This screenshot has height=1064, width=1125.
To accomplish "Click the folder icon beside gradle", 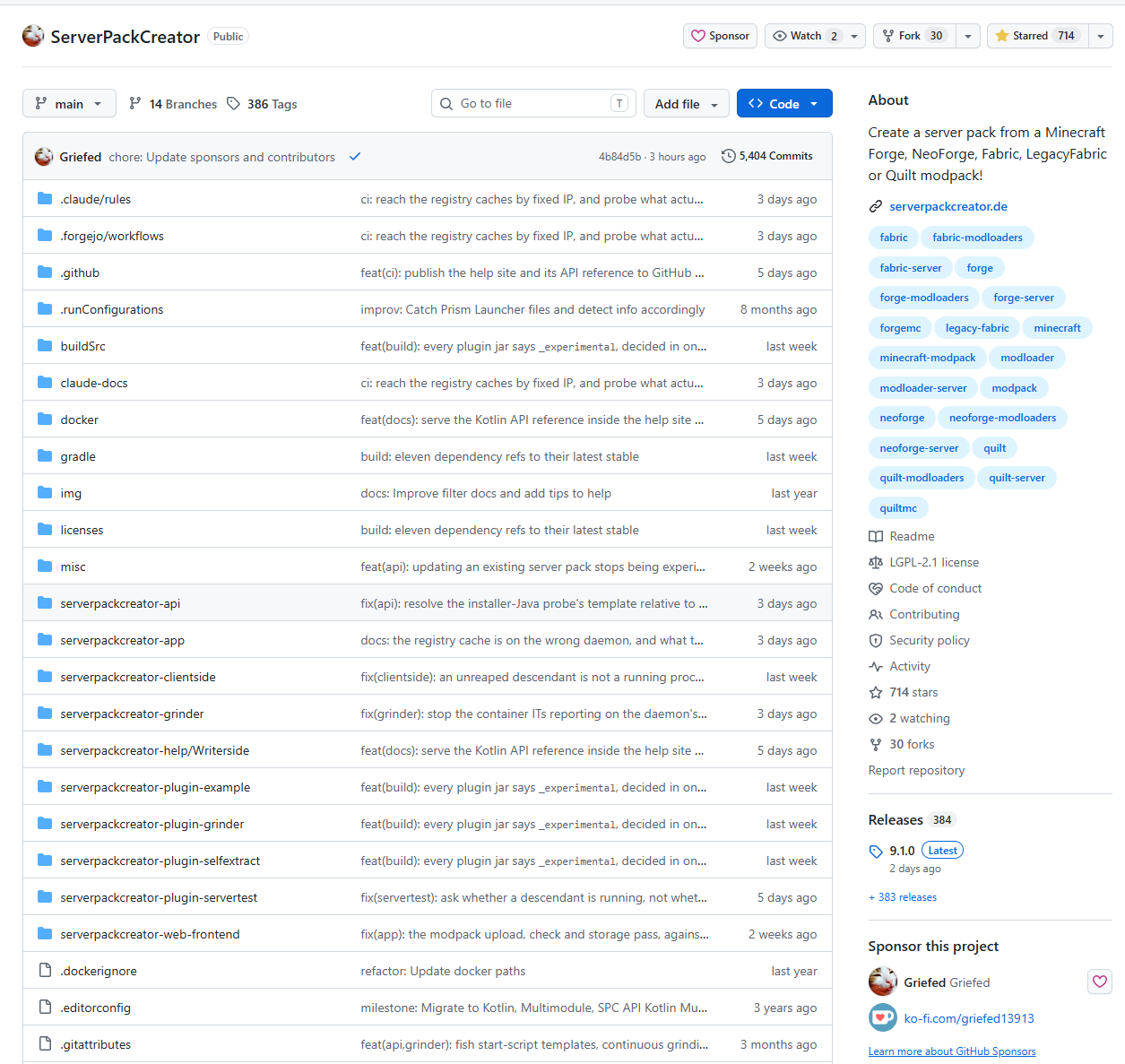I will 45,455.
